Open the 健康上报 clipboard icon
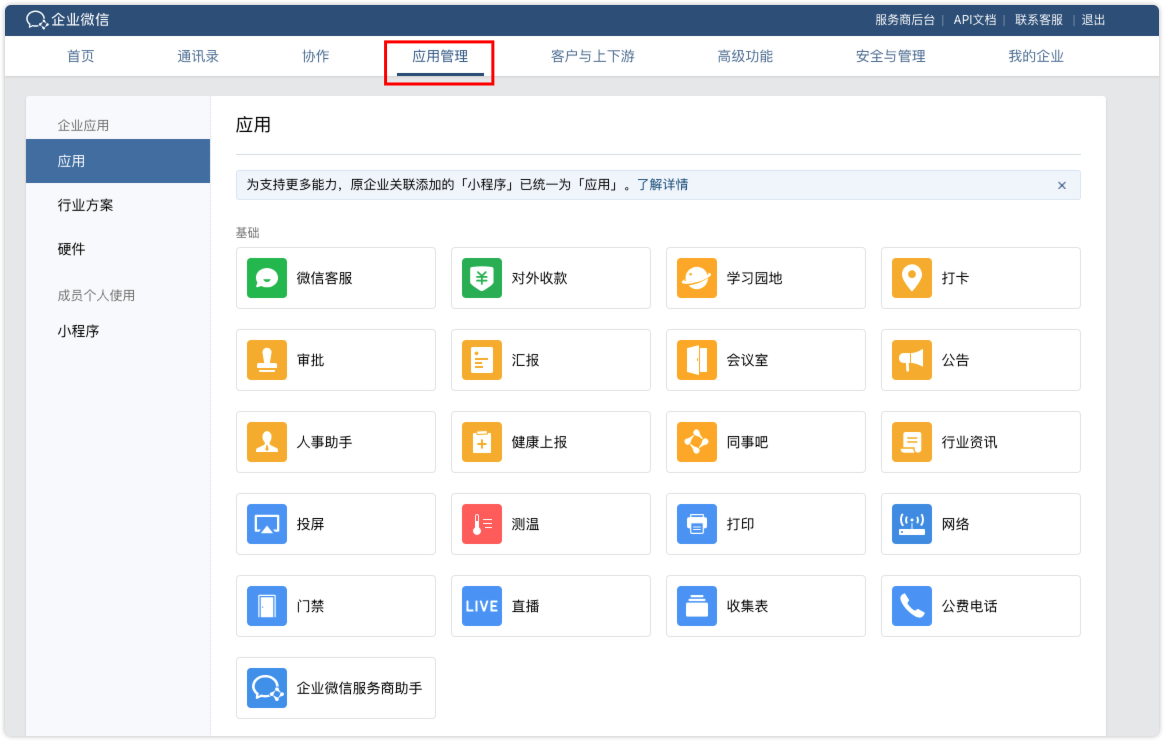The height and width of the screenshot is (741, 1164). click(482, 442)
